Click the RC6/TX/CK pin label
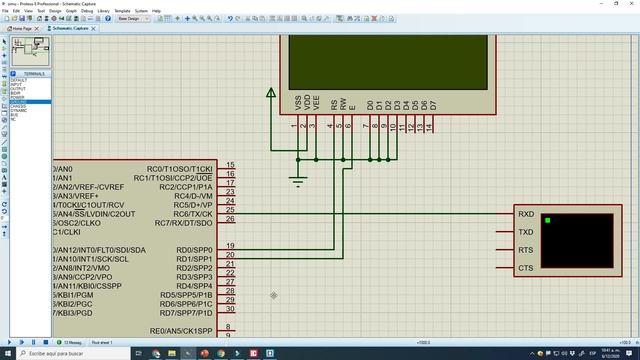Viewport: 640px width, 360px height. tap(193, 214)
